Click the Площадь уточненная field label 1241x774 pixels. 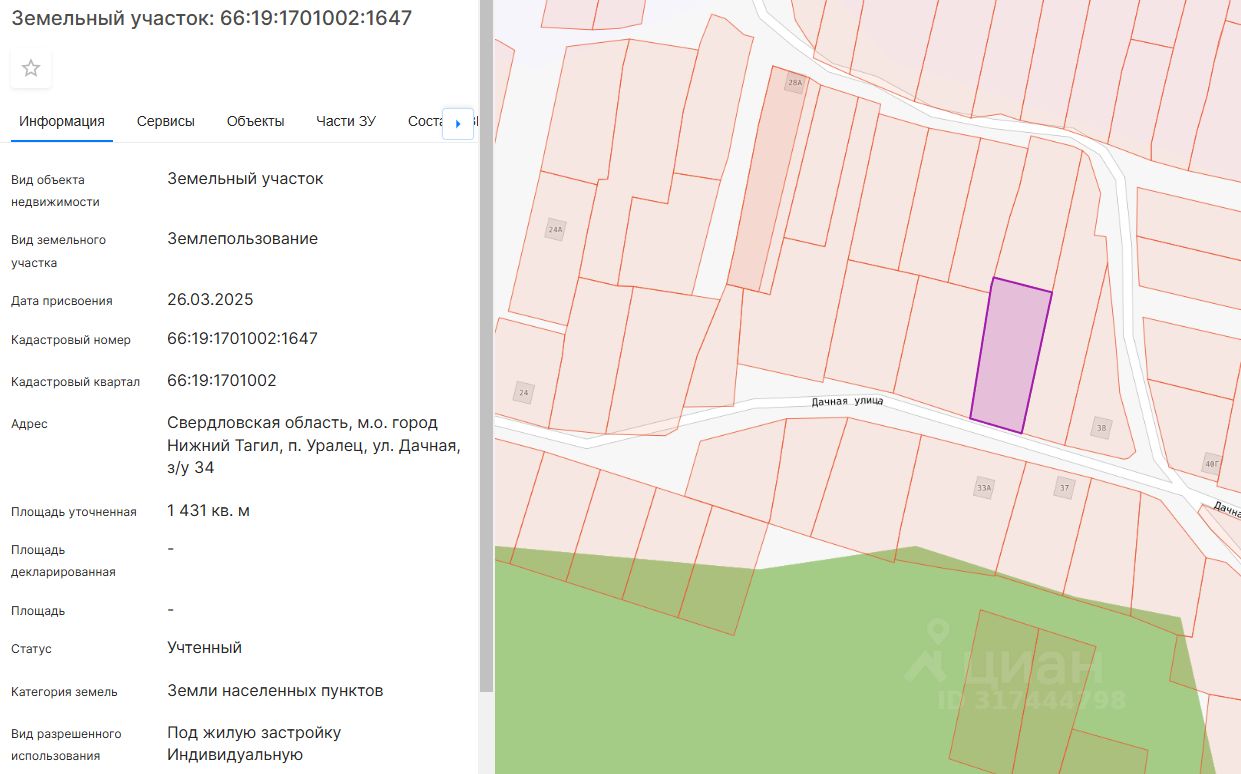pos(74,512)
